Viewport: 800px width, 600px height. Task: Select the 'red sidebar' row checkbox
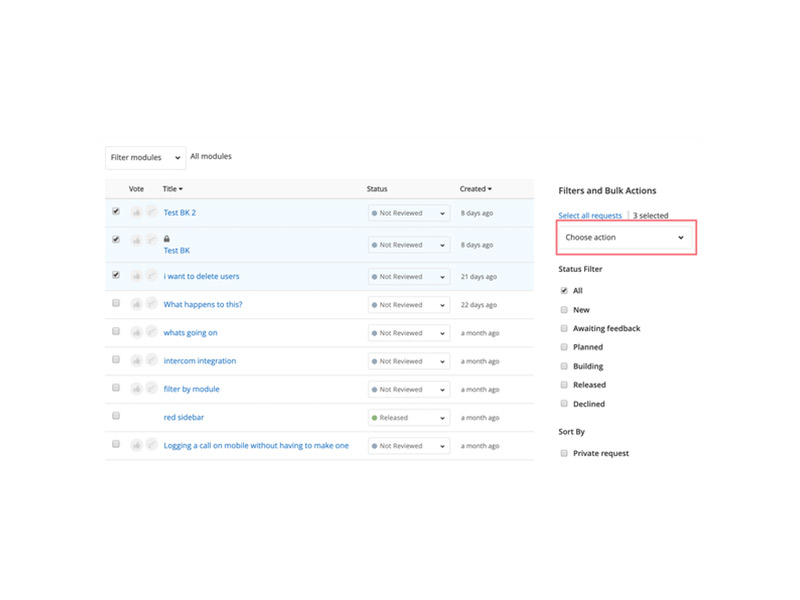click(x=116, y=416)
